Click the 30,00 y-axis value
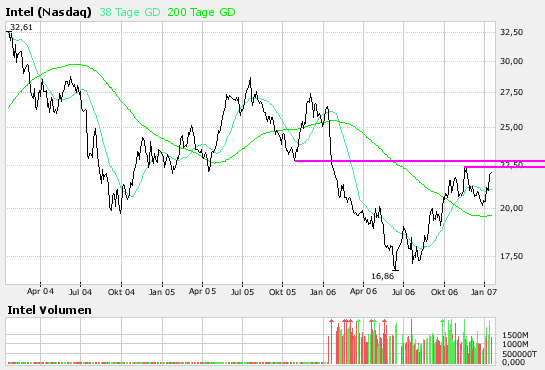Viewport: 545px width, 370px height. coord(511,61)
